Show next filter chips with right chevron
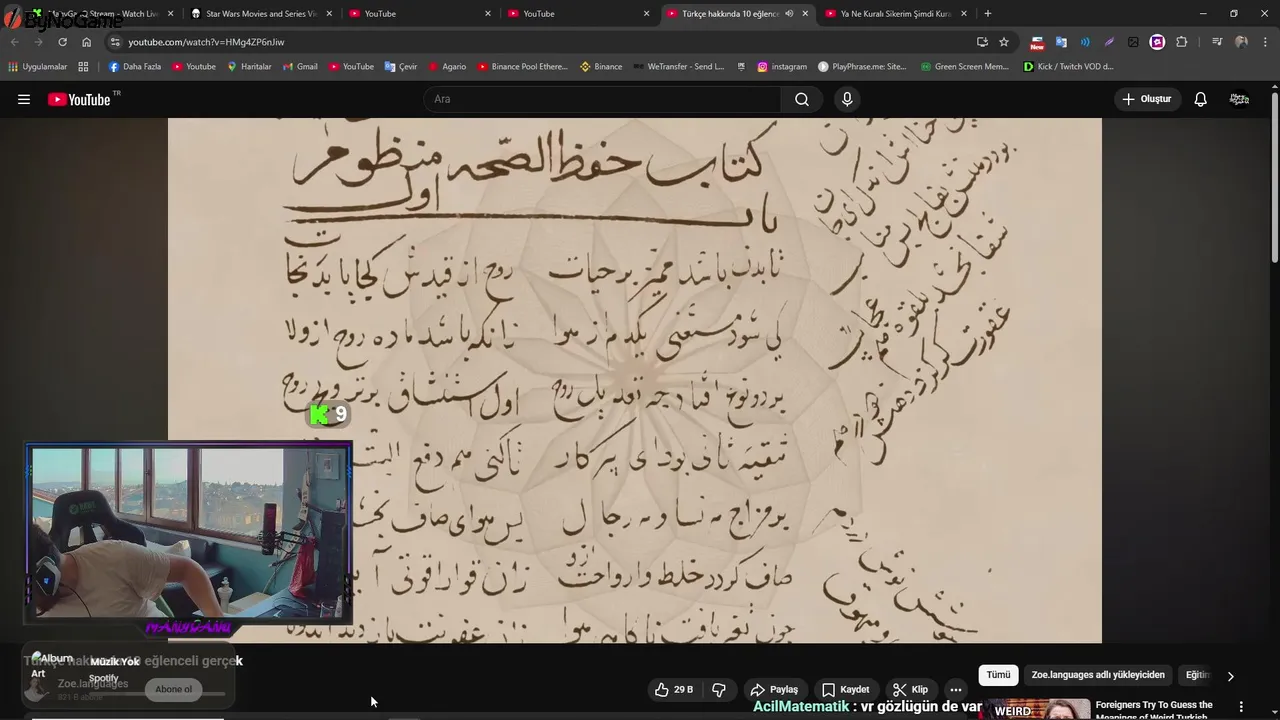The height and width of the screenshot is (720, 1280). (1230, 676)
